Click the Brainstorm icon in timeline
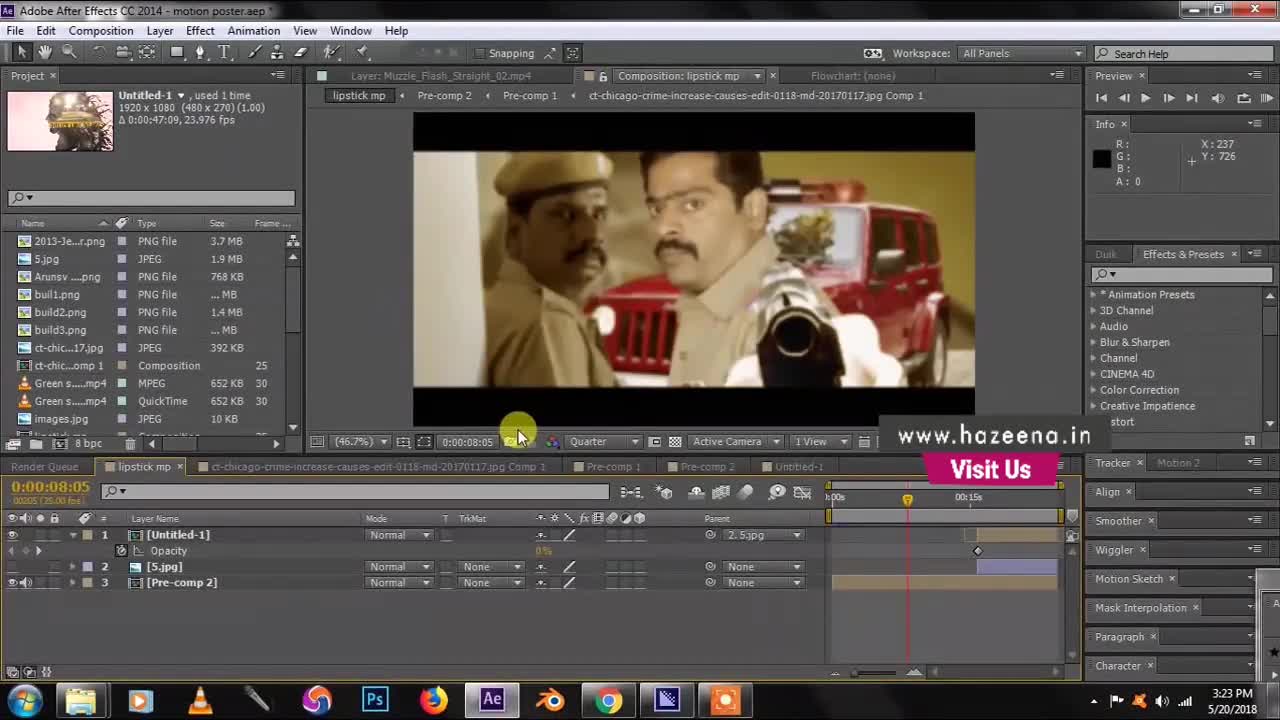Screen dimensions: 1280x720 pyautogui.click(x=777, y=492)
